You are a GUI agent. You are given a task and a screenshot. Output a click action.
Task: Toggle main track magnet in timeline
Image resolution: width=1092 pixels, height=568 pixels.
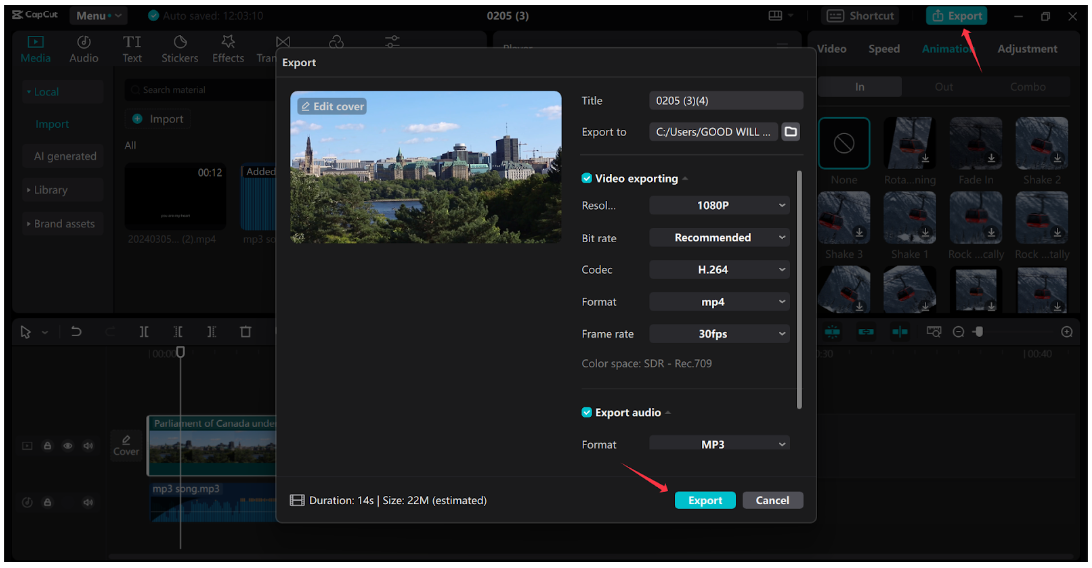coord(832,332)
